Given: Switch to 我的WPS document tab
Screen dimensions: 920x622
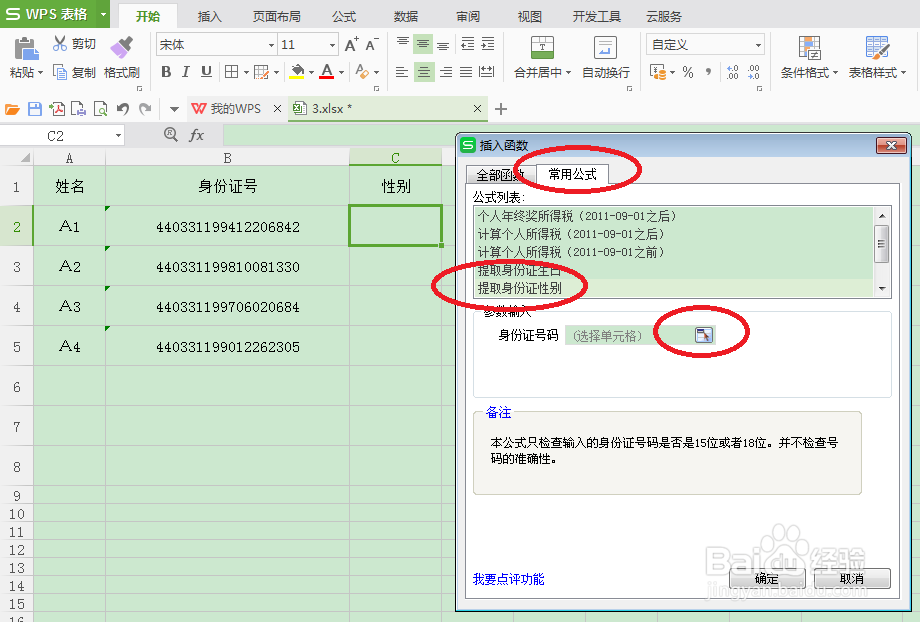Looking at the screenshot, I should 235,109.
